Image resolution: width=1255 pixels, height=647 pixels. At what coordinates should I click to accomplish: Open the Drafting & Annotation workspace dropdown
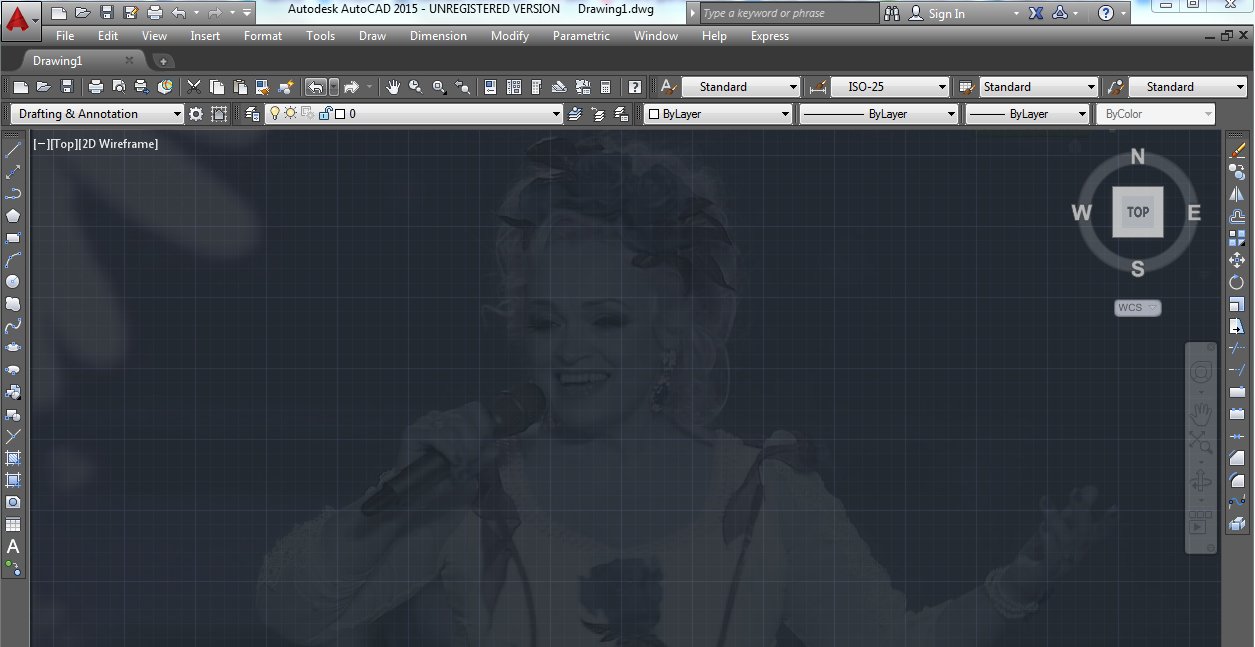97,114
